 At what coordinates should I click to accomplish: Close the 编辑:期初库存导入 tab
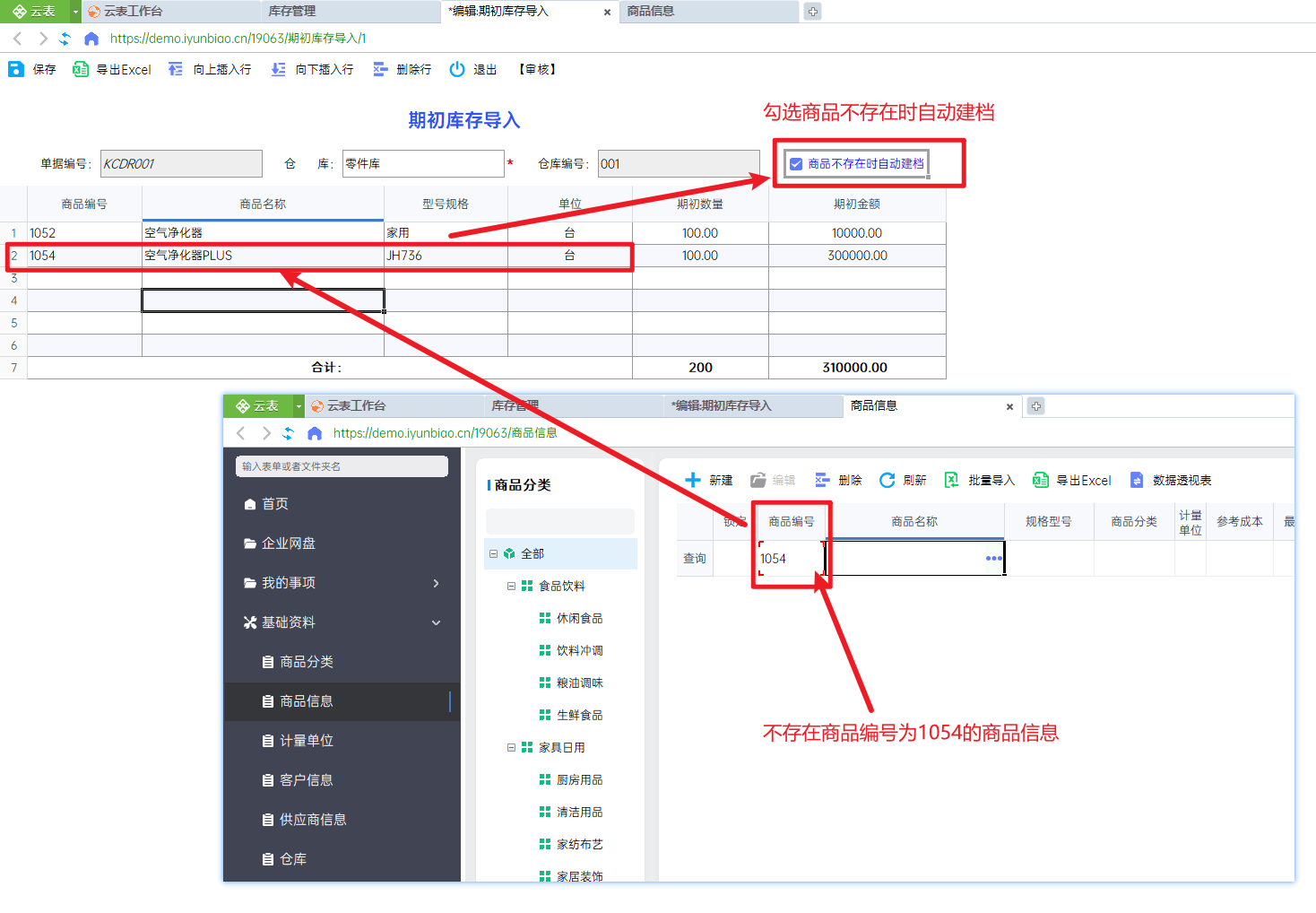(607, 13)
